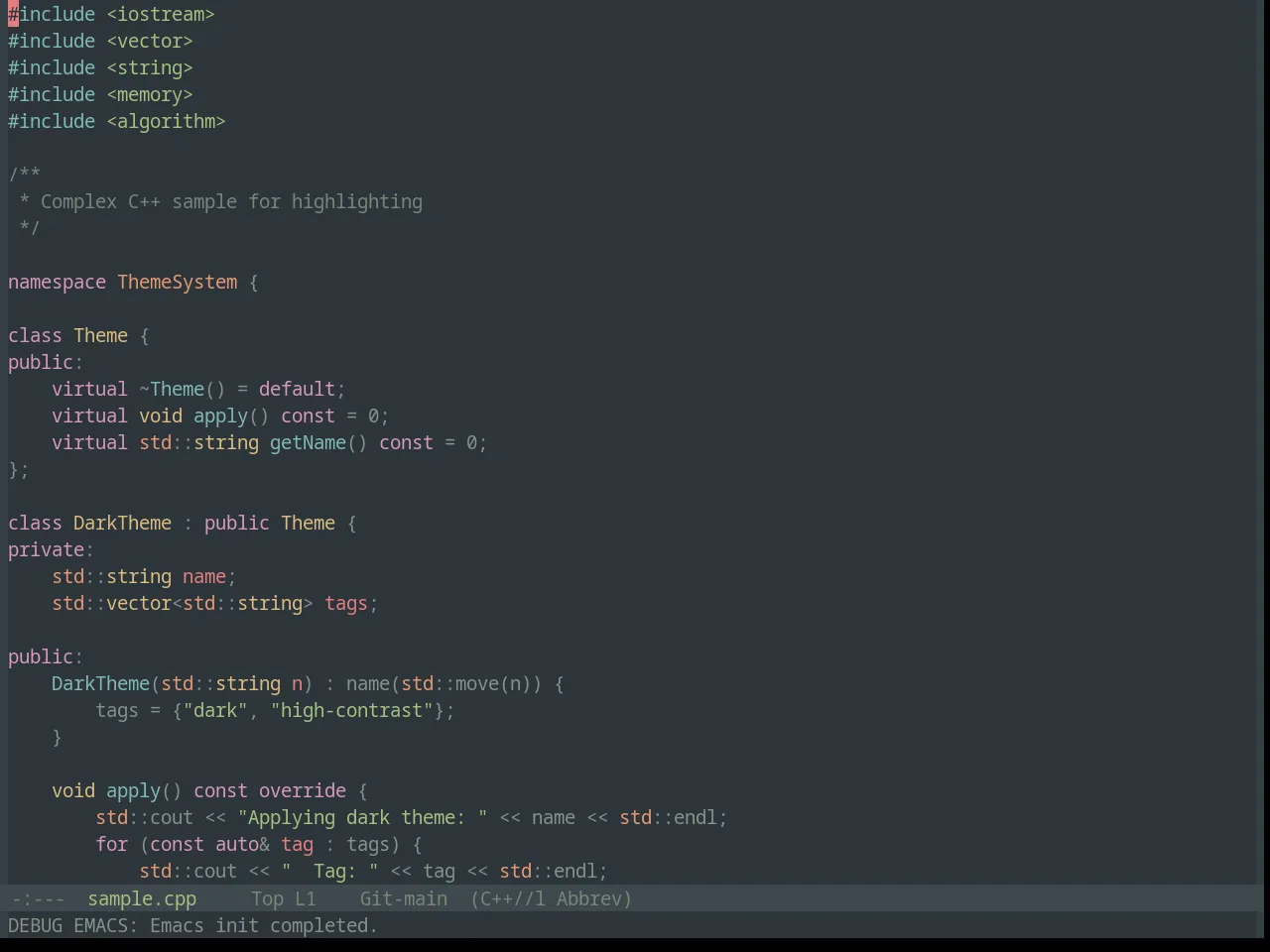Click on '#include <vector>' line
Screen dimensions: 1270x952
tap(100, 42)
